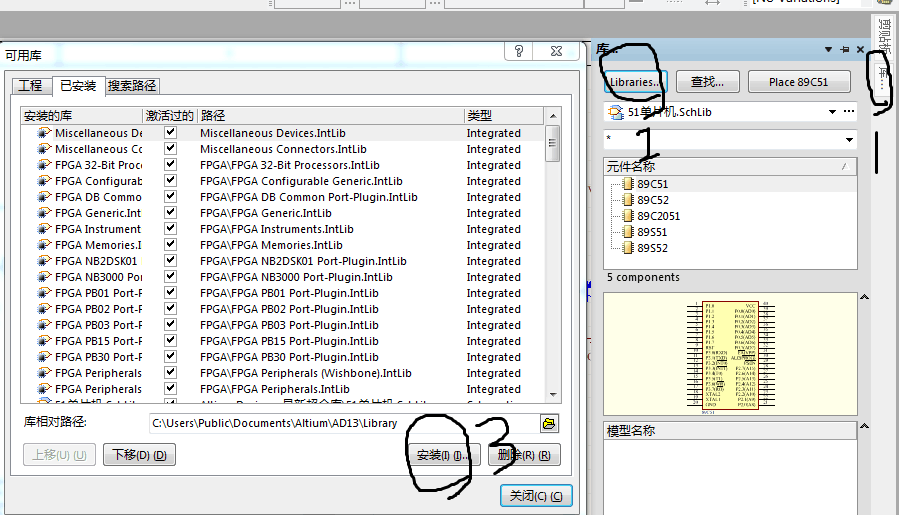
Task: Click the schematic library icon beside 51单片机.SchLib
Action: (616, 112)
